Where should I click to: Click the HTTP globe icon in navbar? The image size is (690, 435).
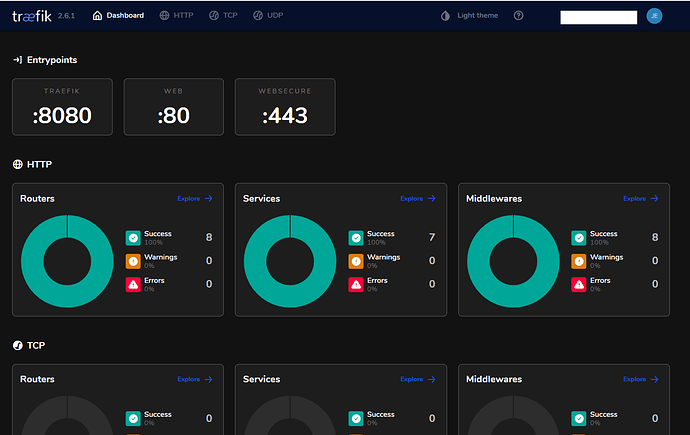pos(164,15)
